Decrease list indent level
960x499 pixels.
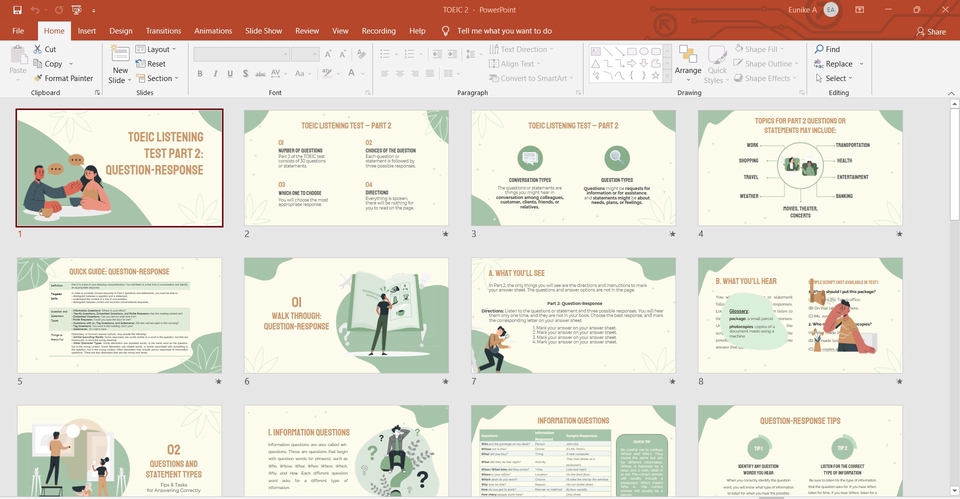click(437, 54)
